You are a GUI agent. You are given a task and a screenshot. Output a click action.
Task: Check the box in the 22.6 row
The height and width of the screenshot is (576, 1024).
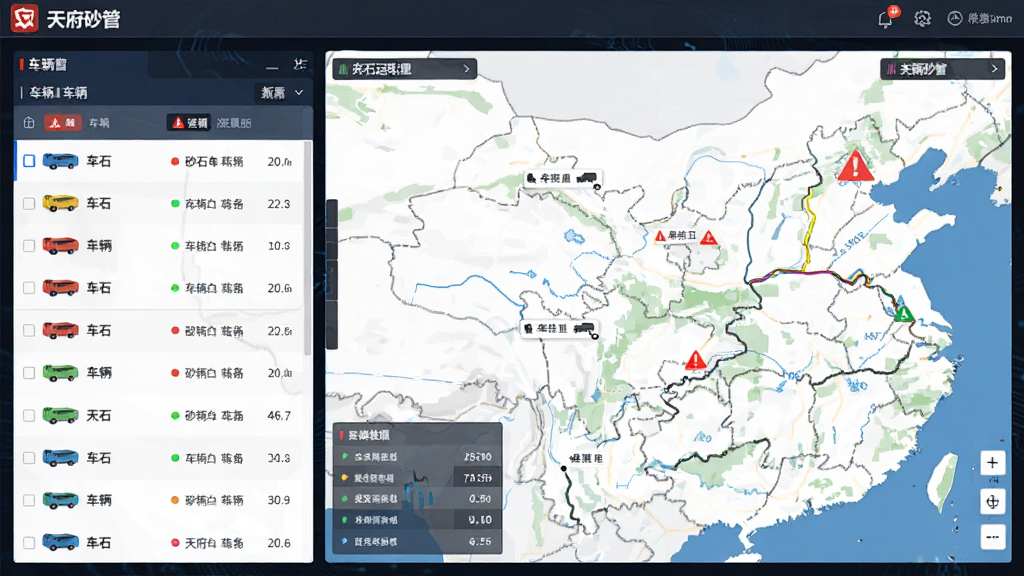click(29, 330)
